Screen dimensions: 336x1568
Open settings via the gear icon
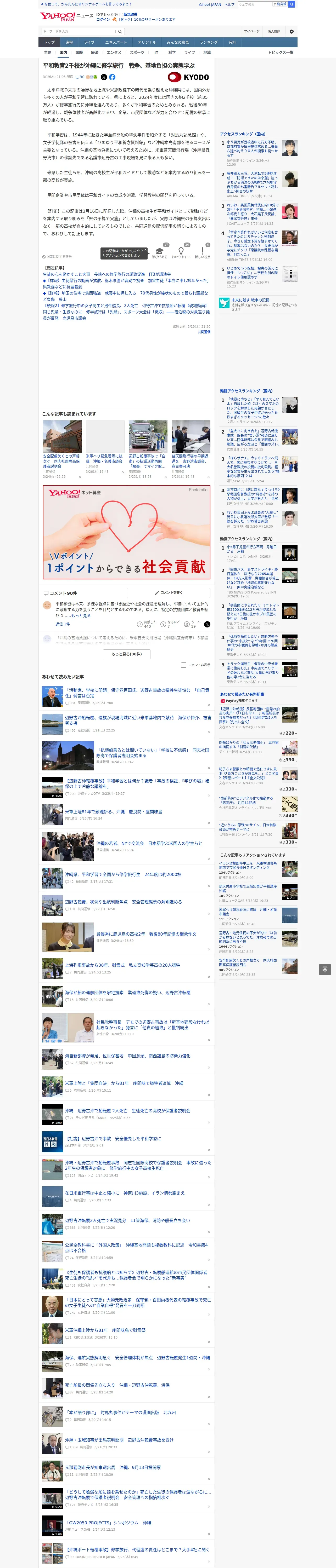292,32
